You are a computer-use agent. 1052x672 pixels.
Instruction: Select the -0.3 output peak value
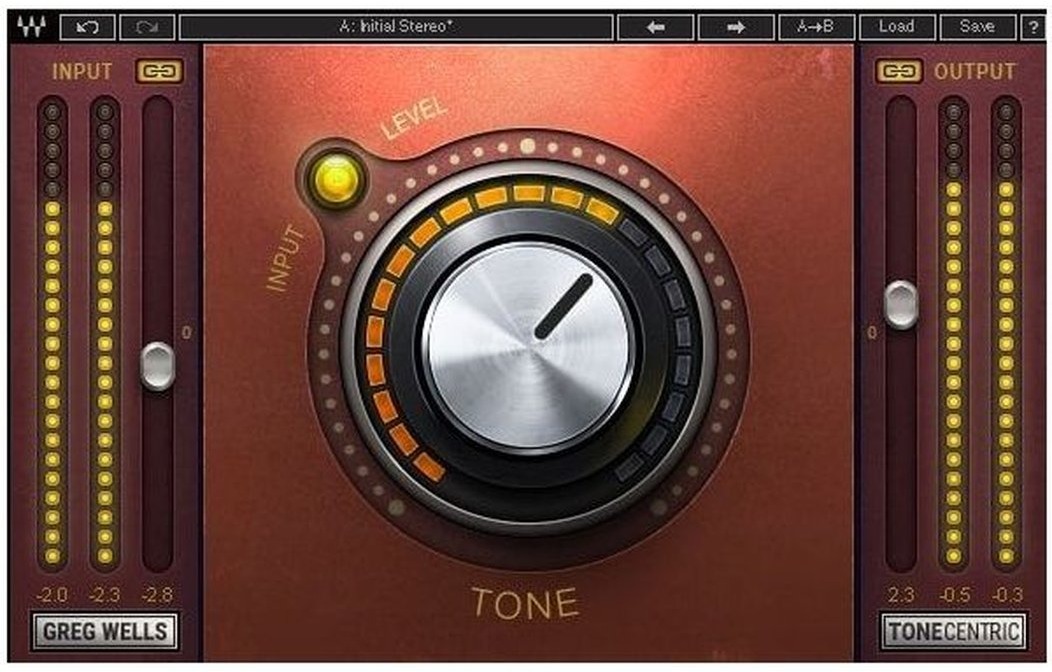pos(1006,594)
